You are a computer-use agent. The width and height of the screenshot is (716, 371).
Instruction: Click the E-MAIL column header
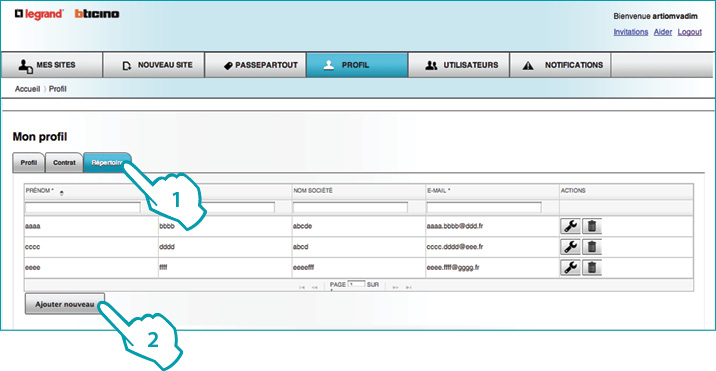click(x=439, y=191)
